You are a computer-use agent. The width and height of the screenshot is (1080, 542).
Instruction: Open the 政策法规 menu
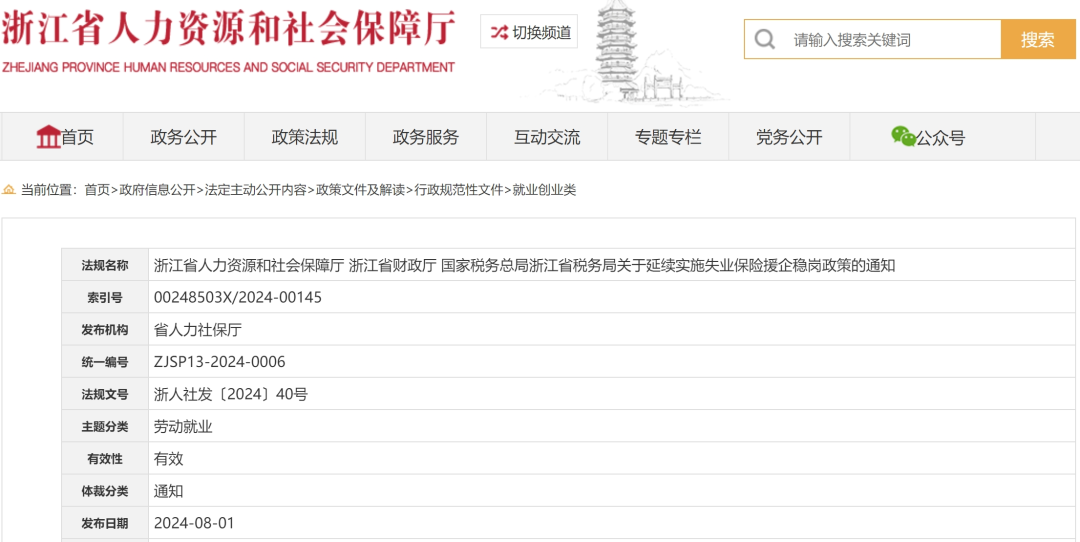[305, 138]
